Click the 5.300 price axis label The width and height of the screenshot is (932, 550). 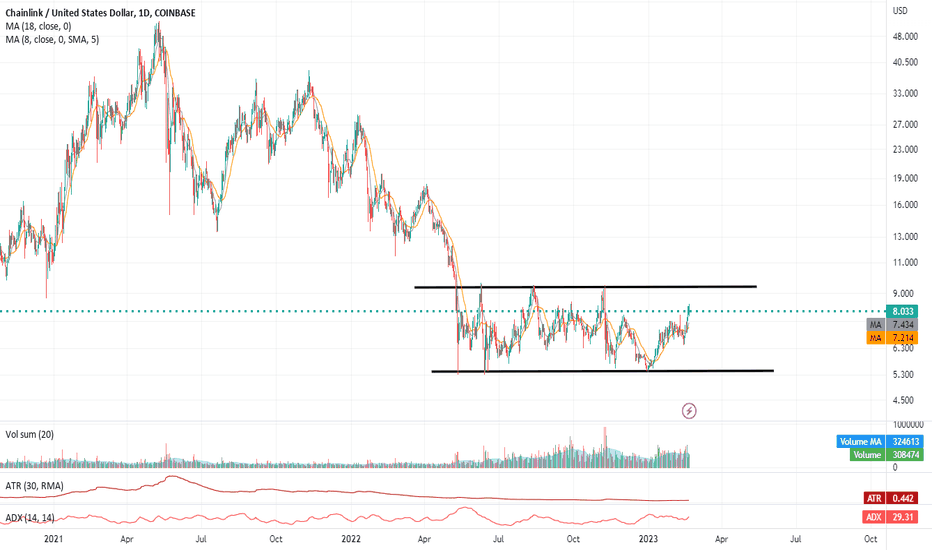click(903, 375)
